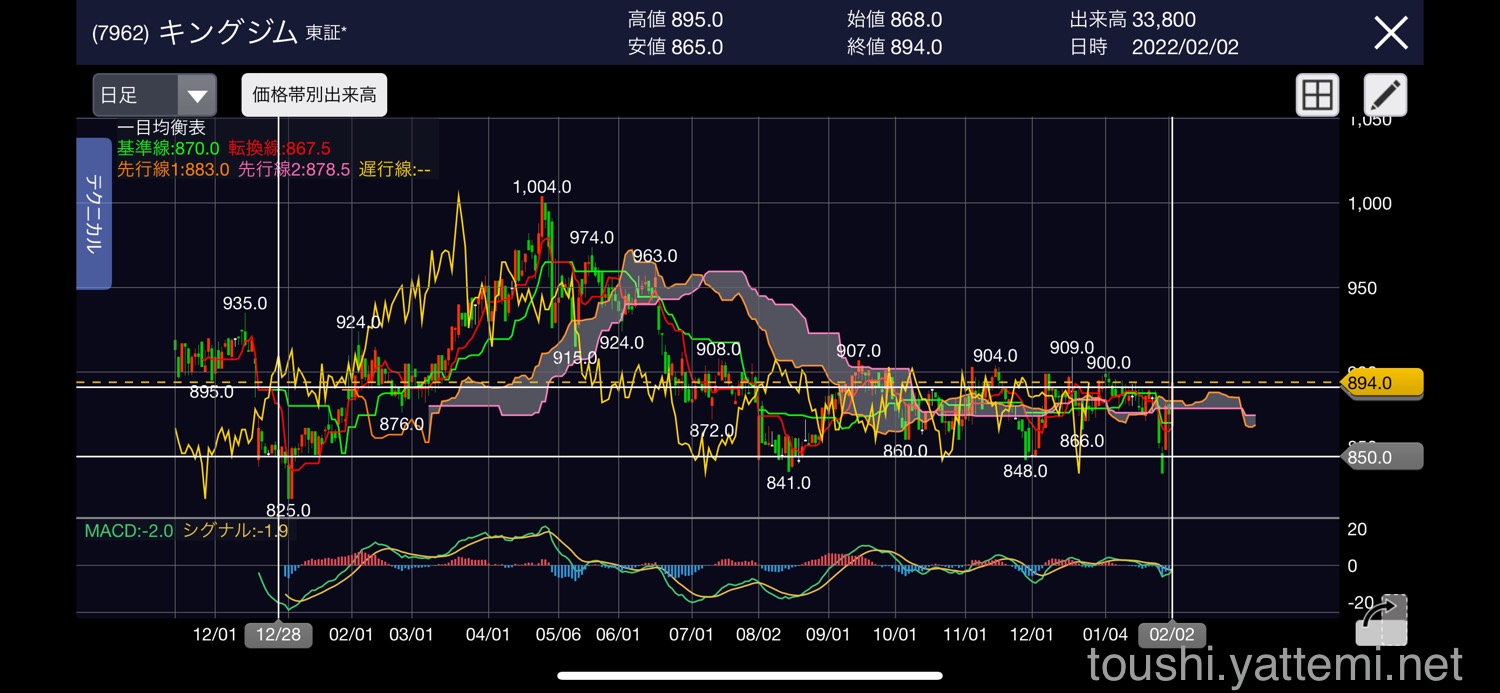Tap the シグナル legend in MACD pane
The width and height of the screenshot is (1500, 693).
[236, 531]
